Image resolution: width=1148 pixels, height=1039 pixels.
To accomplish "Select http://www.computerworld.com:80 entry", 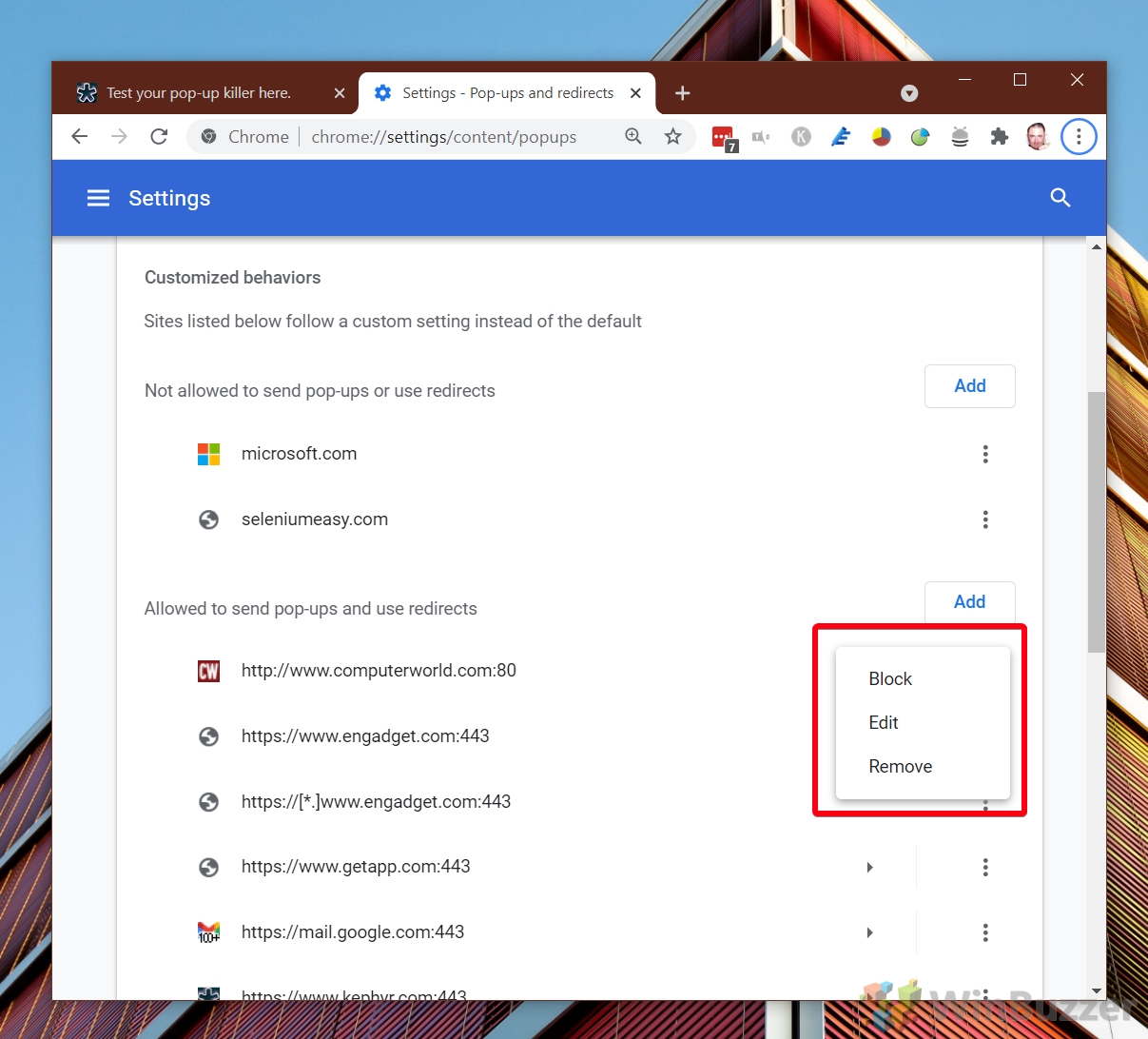I will pos(379,671).
